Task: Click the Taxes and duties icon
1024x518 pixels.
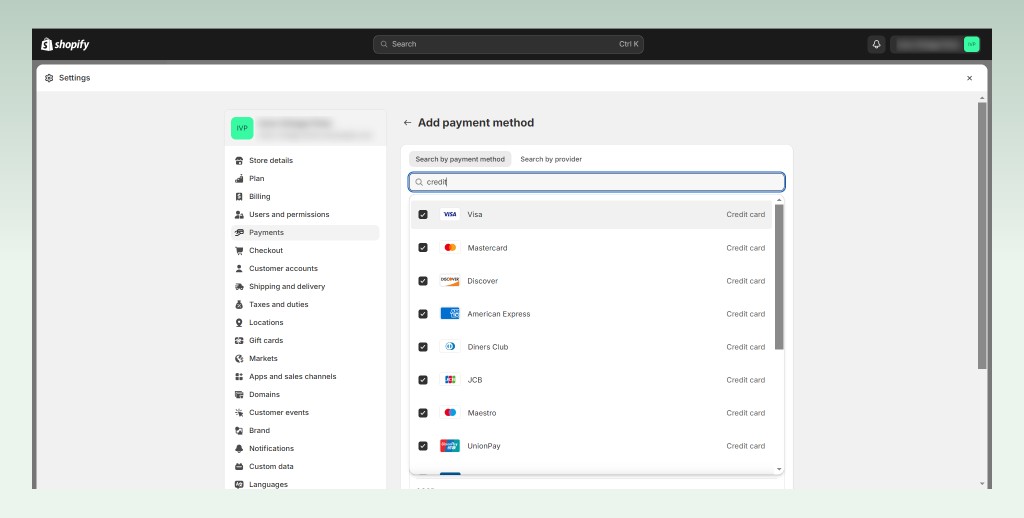Action: click(x=239, y=304)
